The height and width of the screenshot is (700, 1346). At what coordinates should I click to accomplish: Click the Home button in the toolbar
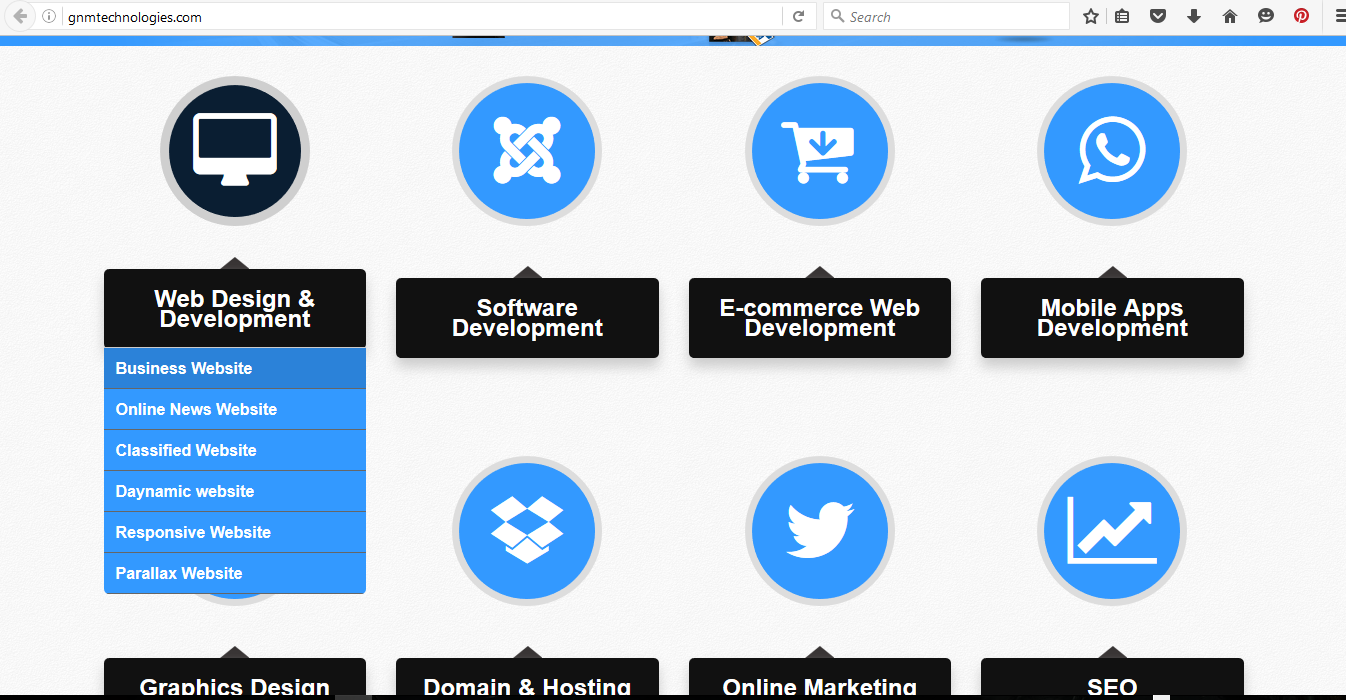tap(1229, 16)
